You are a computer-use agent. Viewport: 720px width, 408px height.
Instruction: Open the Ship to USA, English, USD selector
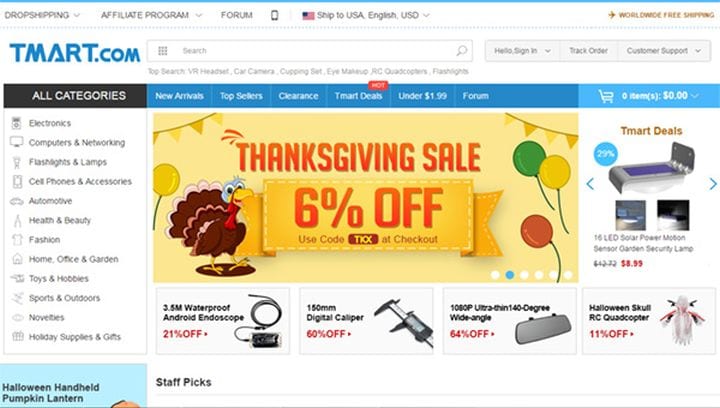coord(366,15)
